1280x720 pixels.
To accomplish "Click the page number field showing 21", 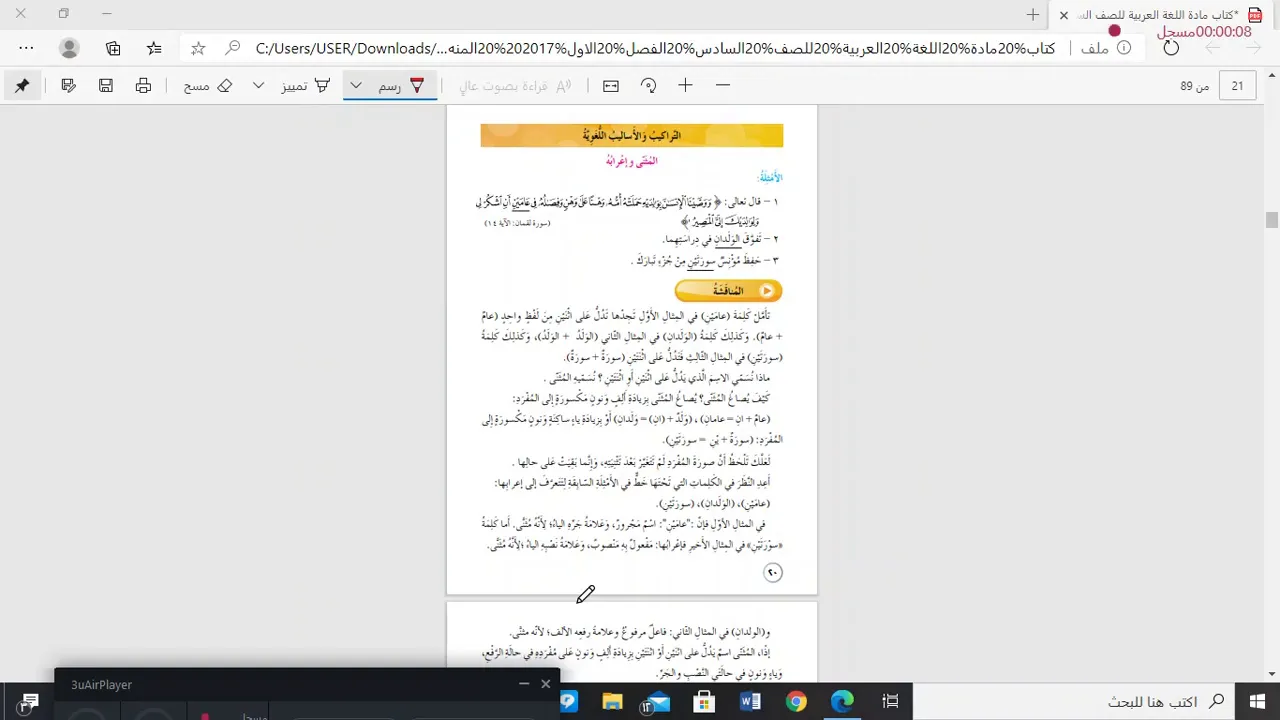I will [1237, 86].
